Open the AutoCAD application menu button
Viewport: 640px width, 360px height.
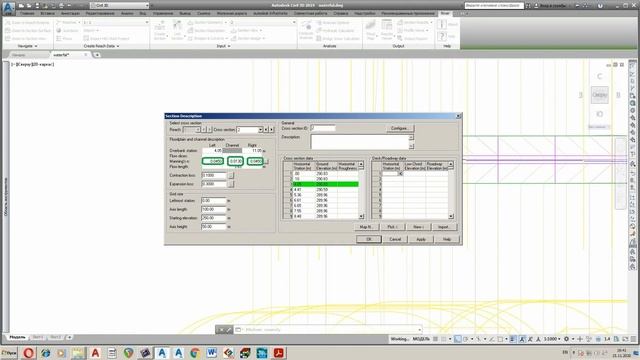(x=8, y=8)
